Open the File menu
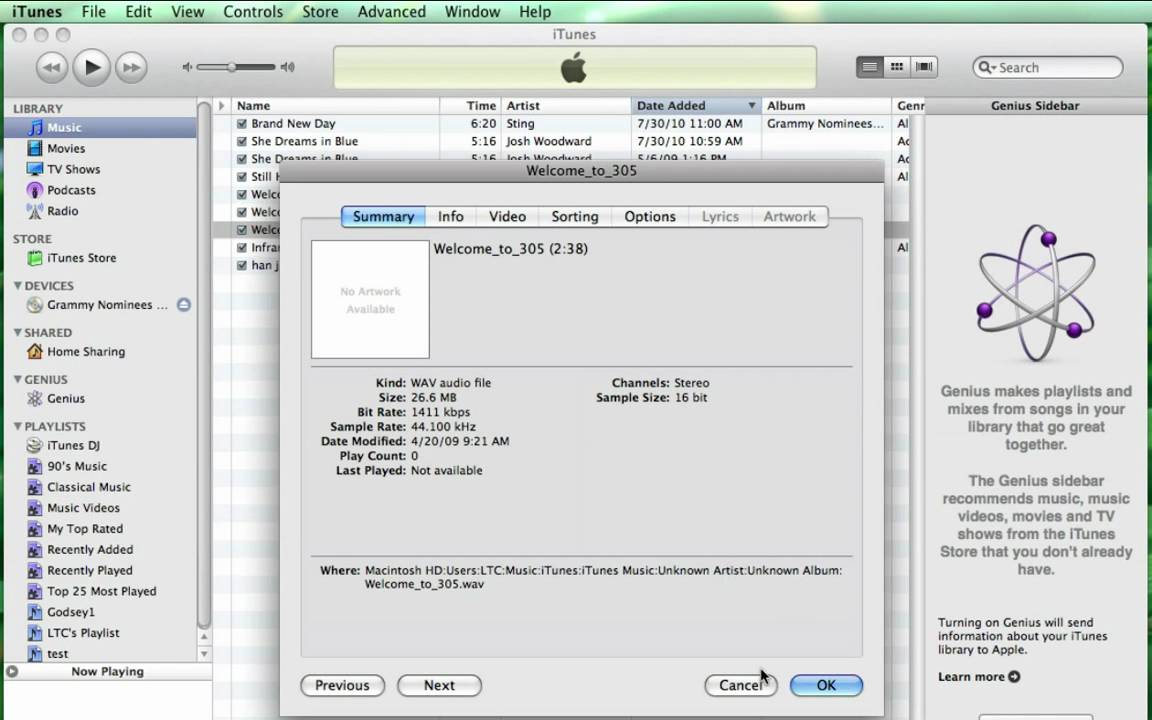The image size is (1152, 720). pos(93,12)
